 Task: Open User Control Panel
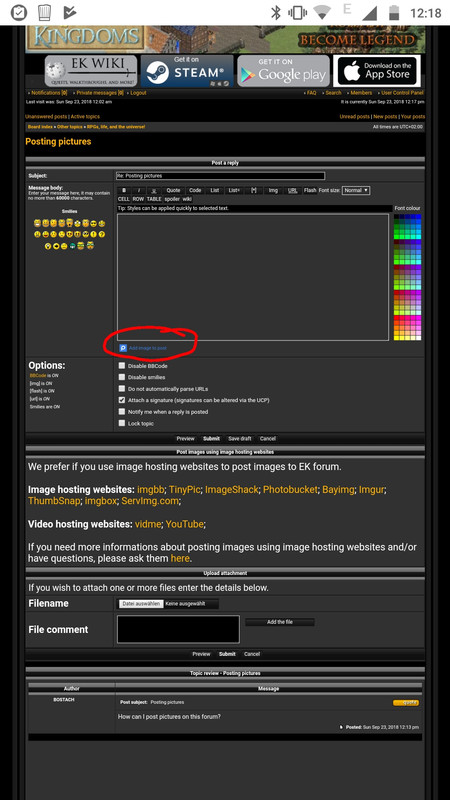click(x=403, y=93)
